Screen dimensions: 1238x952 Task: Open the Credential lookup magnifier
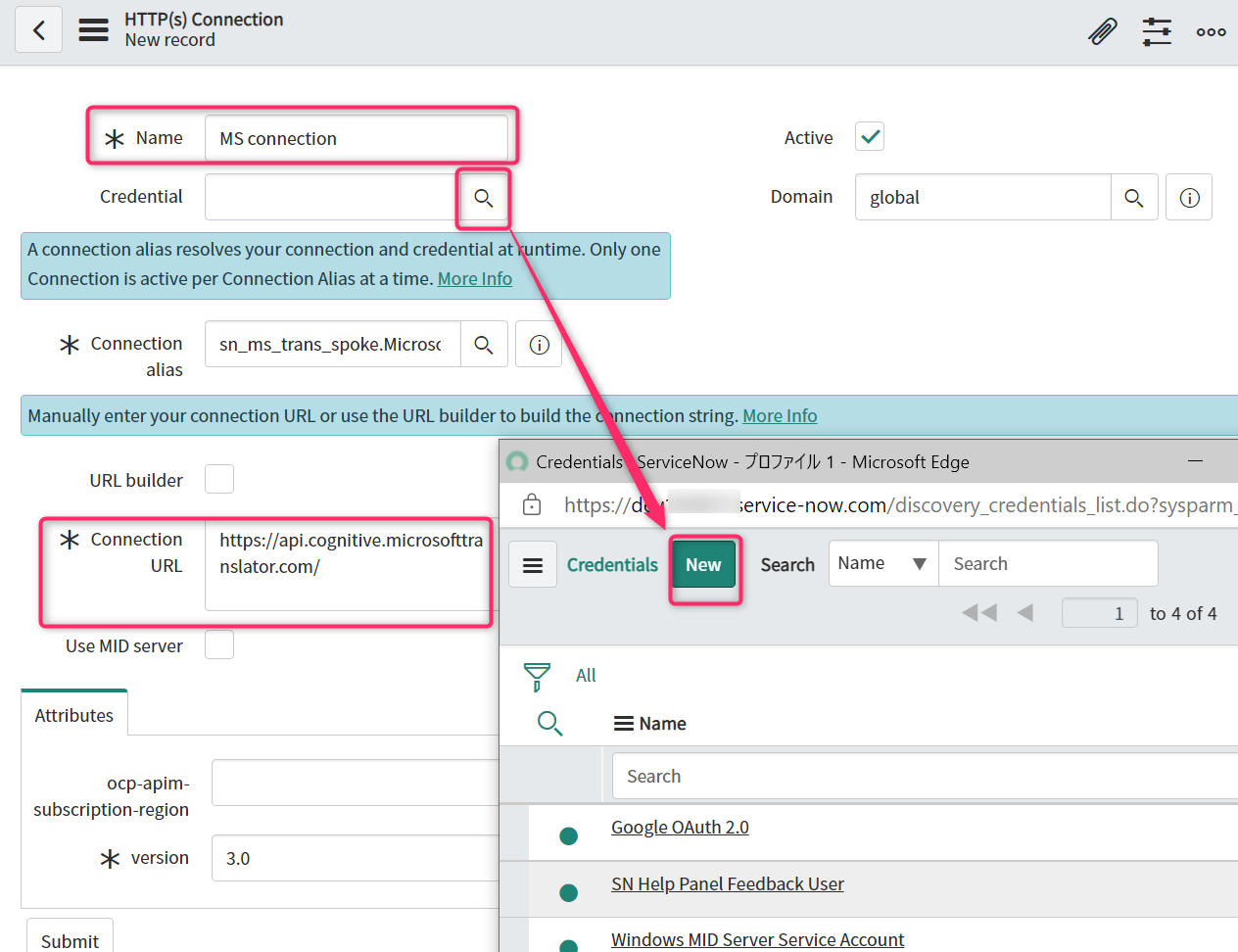click(x=483, y=197)
